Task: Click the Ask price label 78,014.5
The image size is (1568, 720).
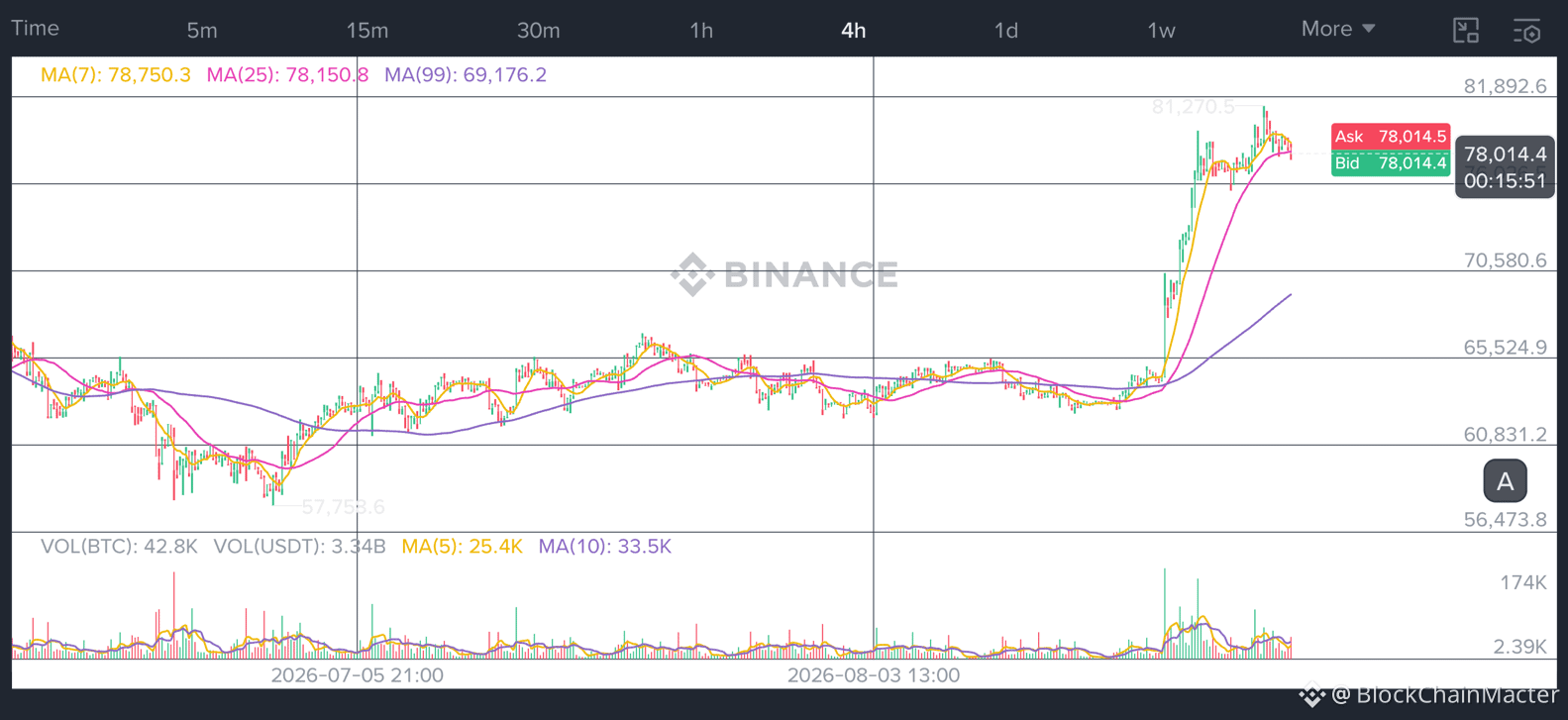Action: coord(1391,137)
